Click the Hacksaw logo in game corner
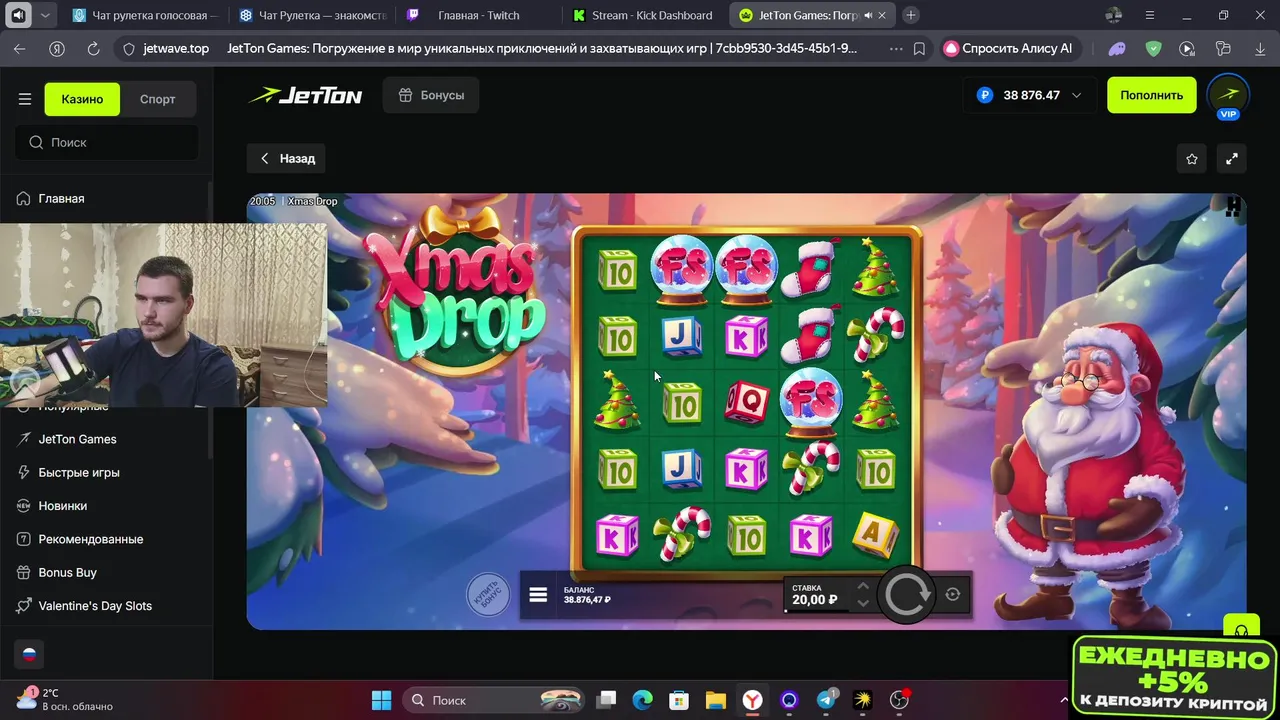 tap(1233, 207)
